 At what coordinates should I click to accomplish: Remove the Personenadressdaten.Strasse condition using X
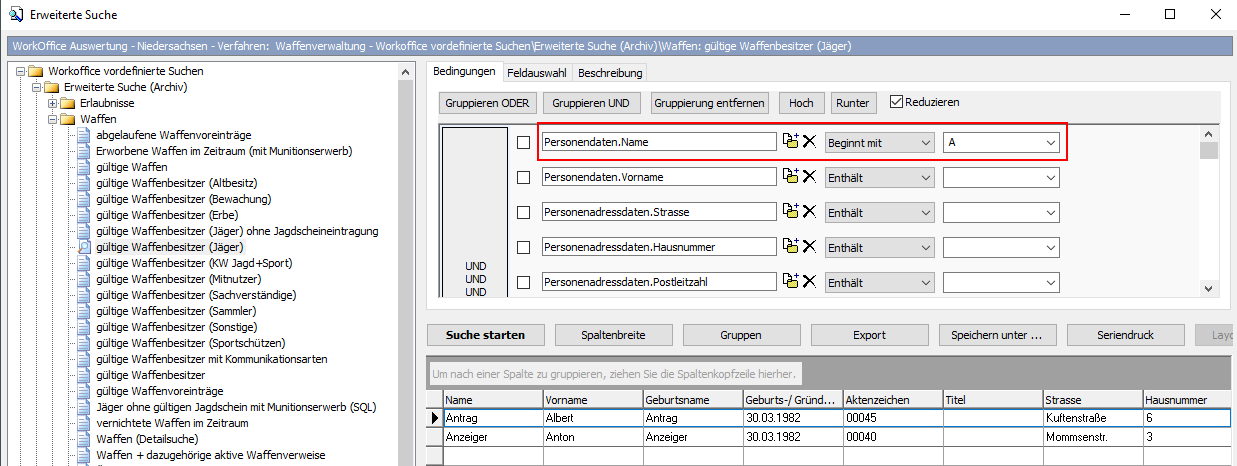(810, 212)
